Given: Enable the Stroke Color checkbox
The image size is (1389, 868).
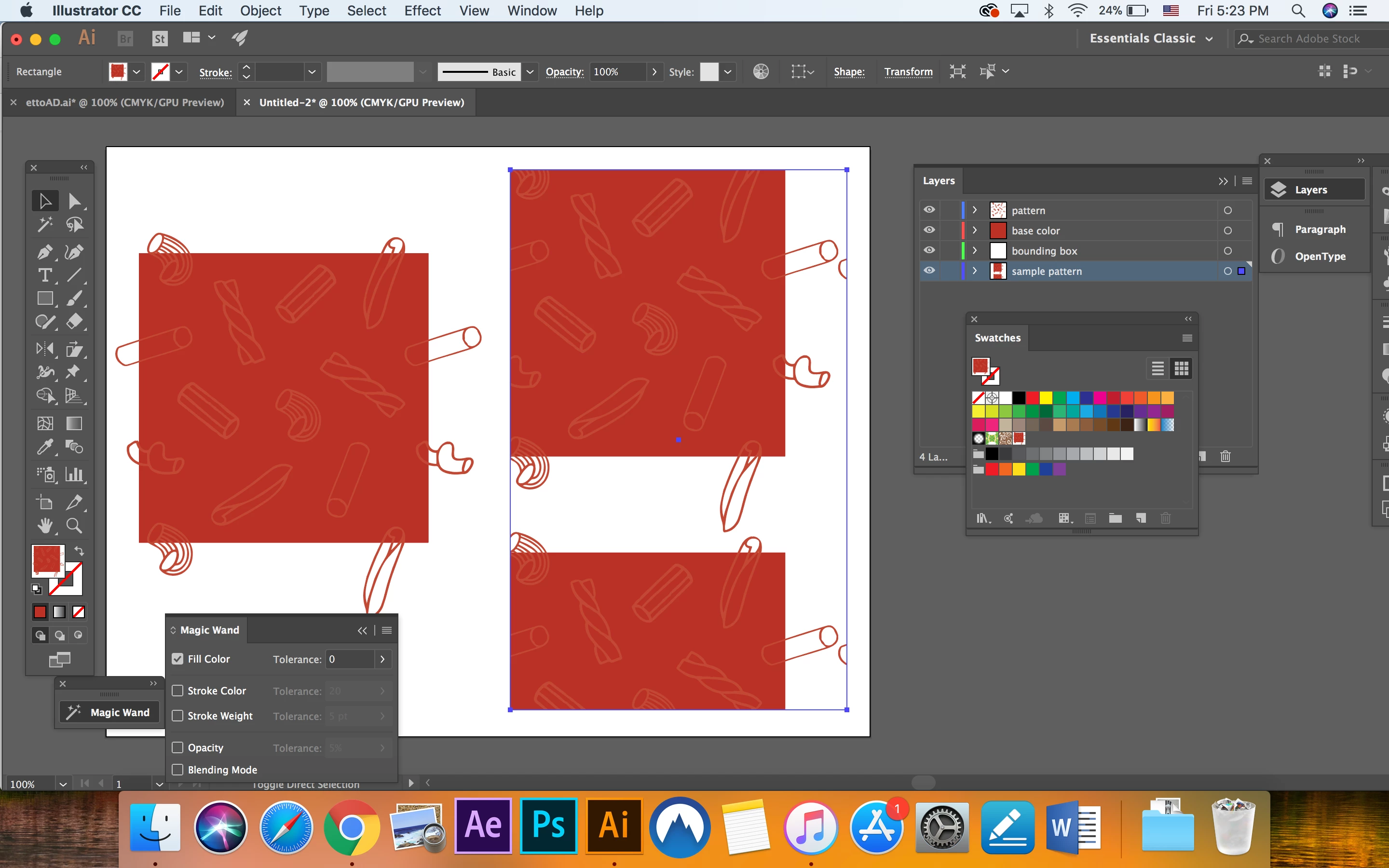Looking at the screenshot, I should [x=178, y=691].
